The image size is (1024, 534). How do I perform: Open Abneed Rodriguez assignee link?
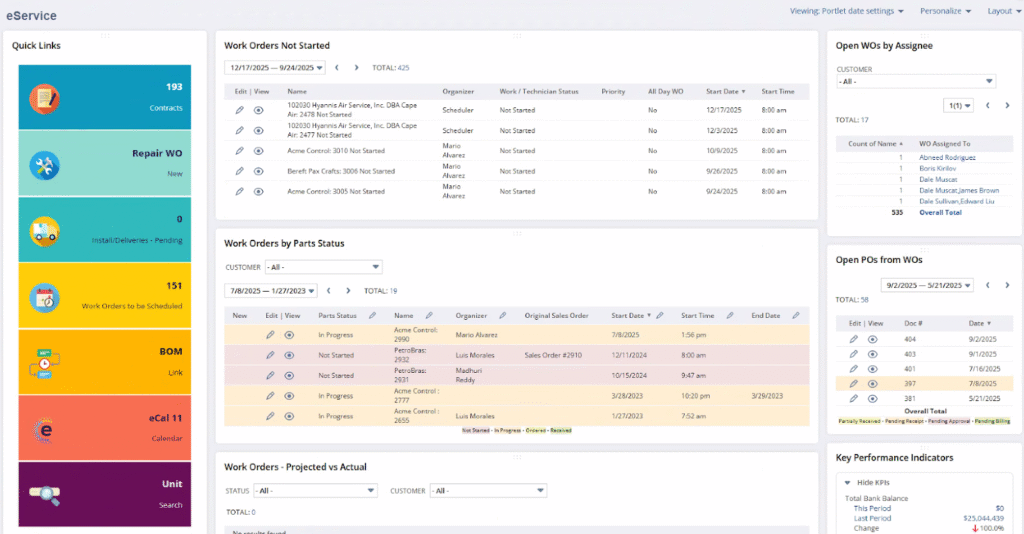tap(947, 158)
